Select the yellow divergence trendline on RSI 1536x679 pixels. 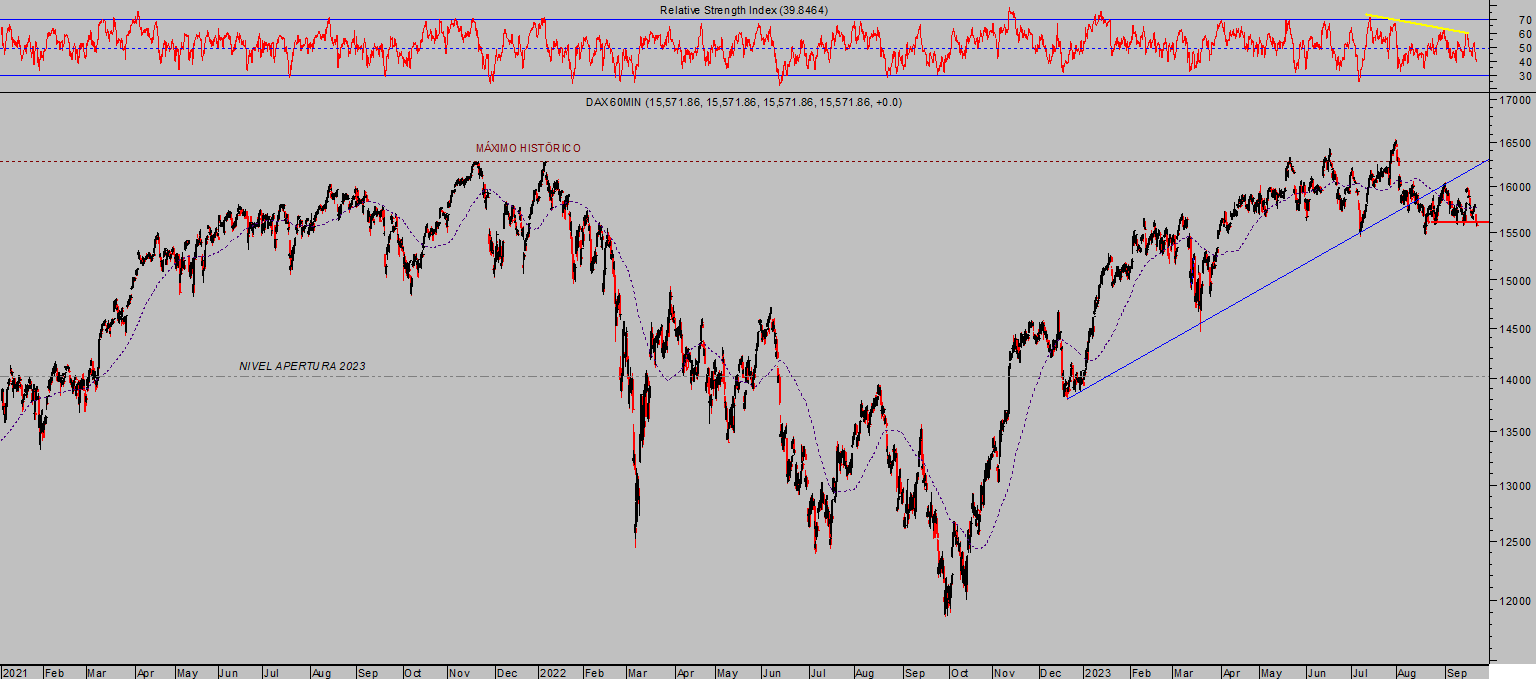coord(1416,24)
